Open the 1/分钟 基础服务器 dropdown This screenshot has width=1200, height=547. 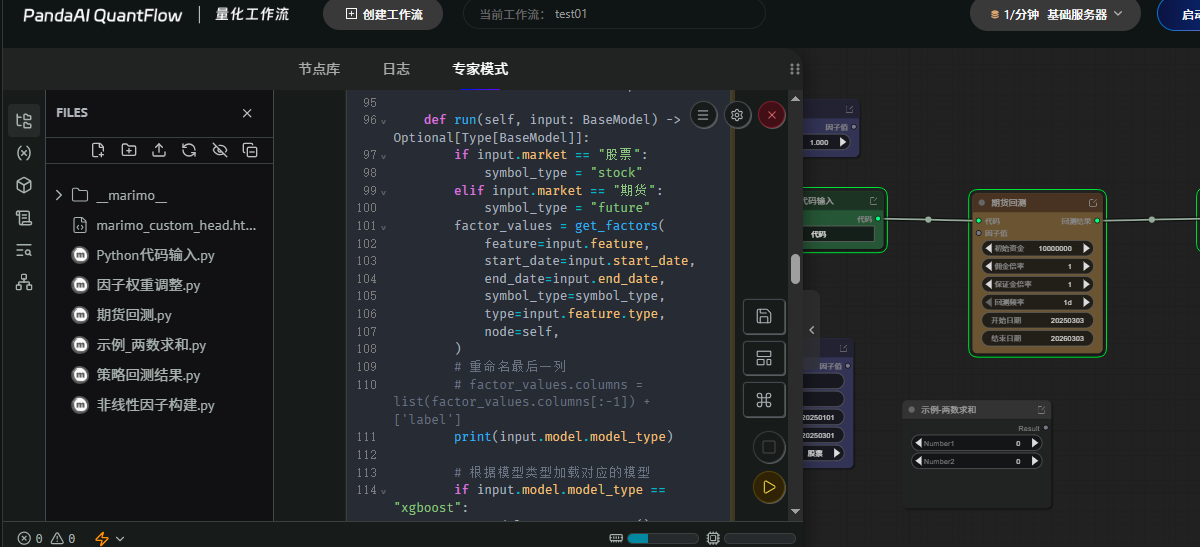coord(1056,14)
